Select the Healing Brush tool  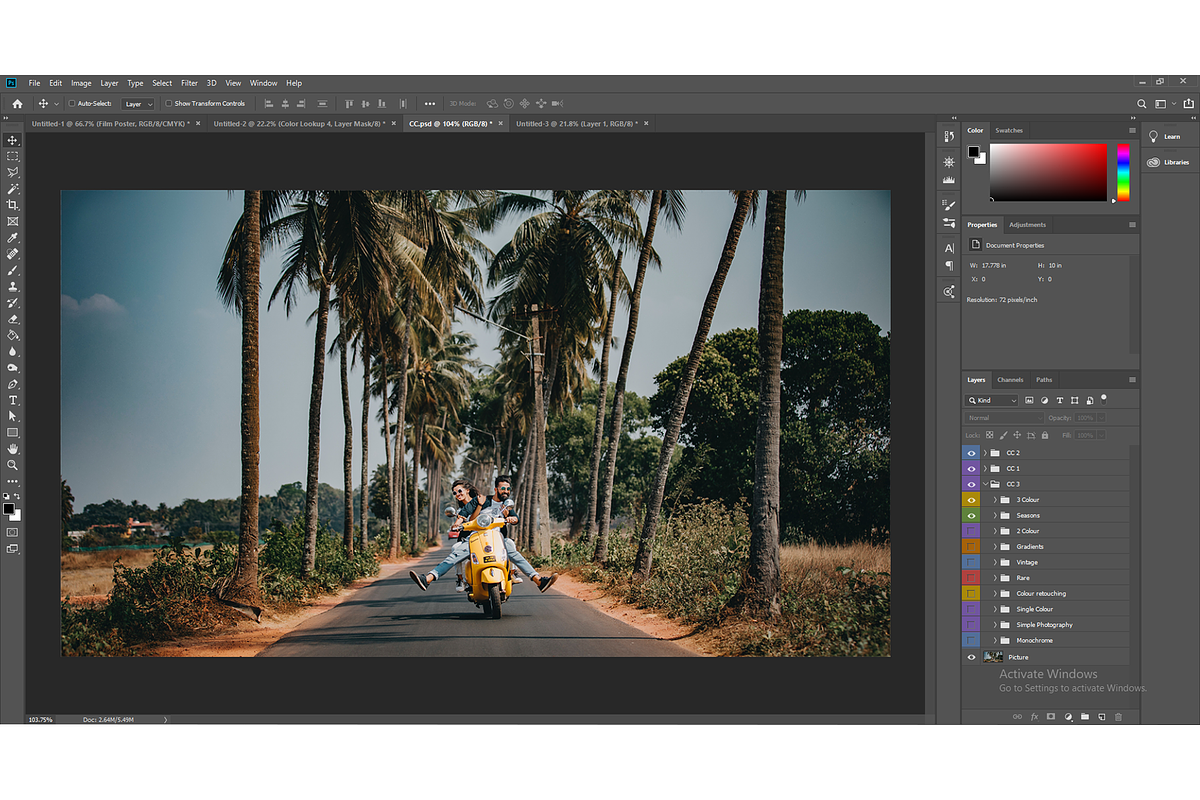click(x=13, y=254)
